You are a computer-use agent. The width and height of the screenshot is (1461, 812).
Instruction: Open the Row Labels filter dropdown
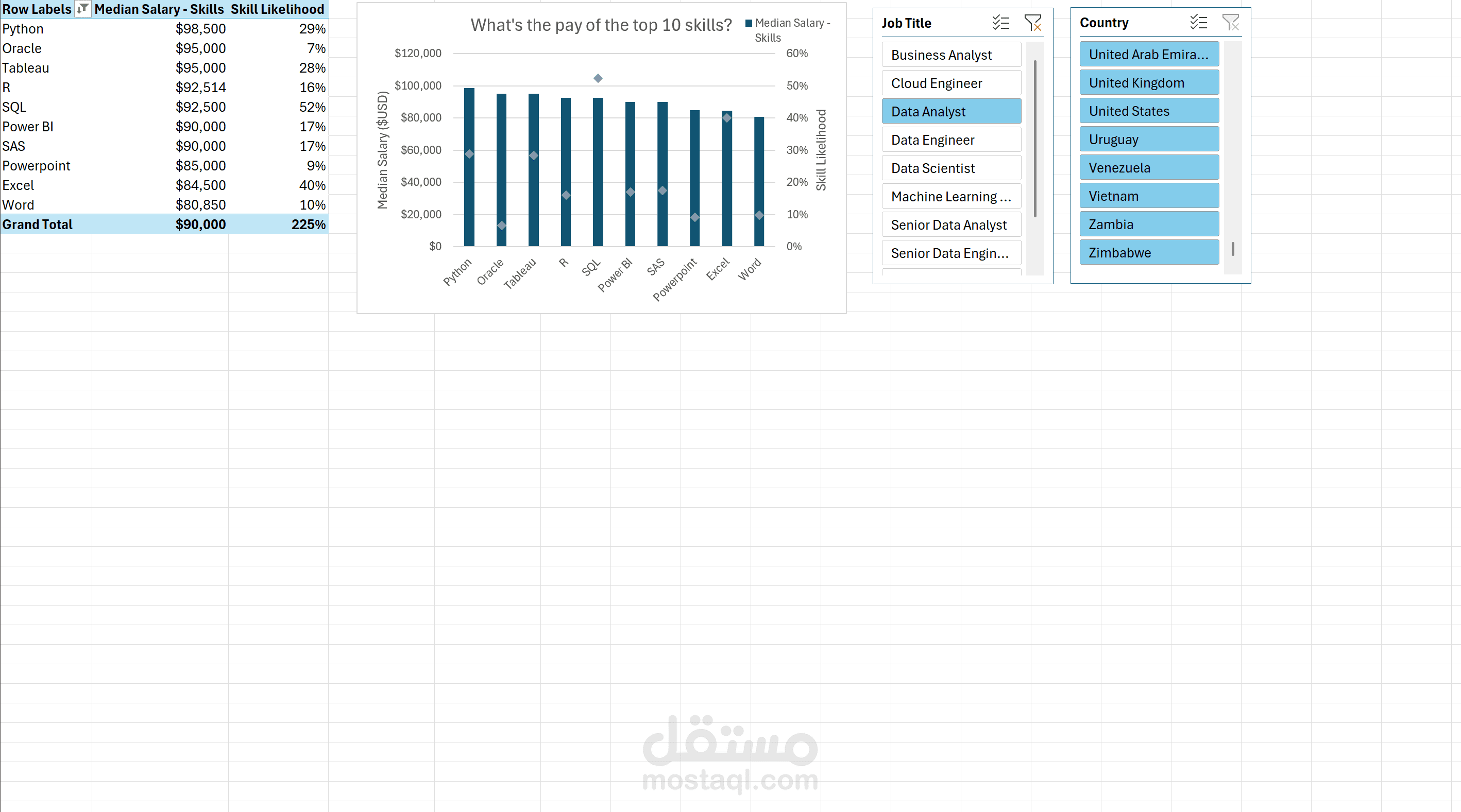(x=83, y=9)
